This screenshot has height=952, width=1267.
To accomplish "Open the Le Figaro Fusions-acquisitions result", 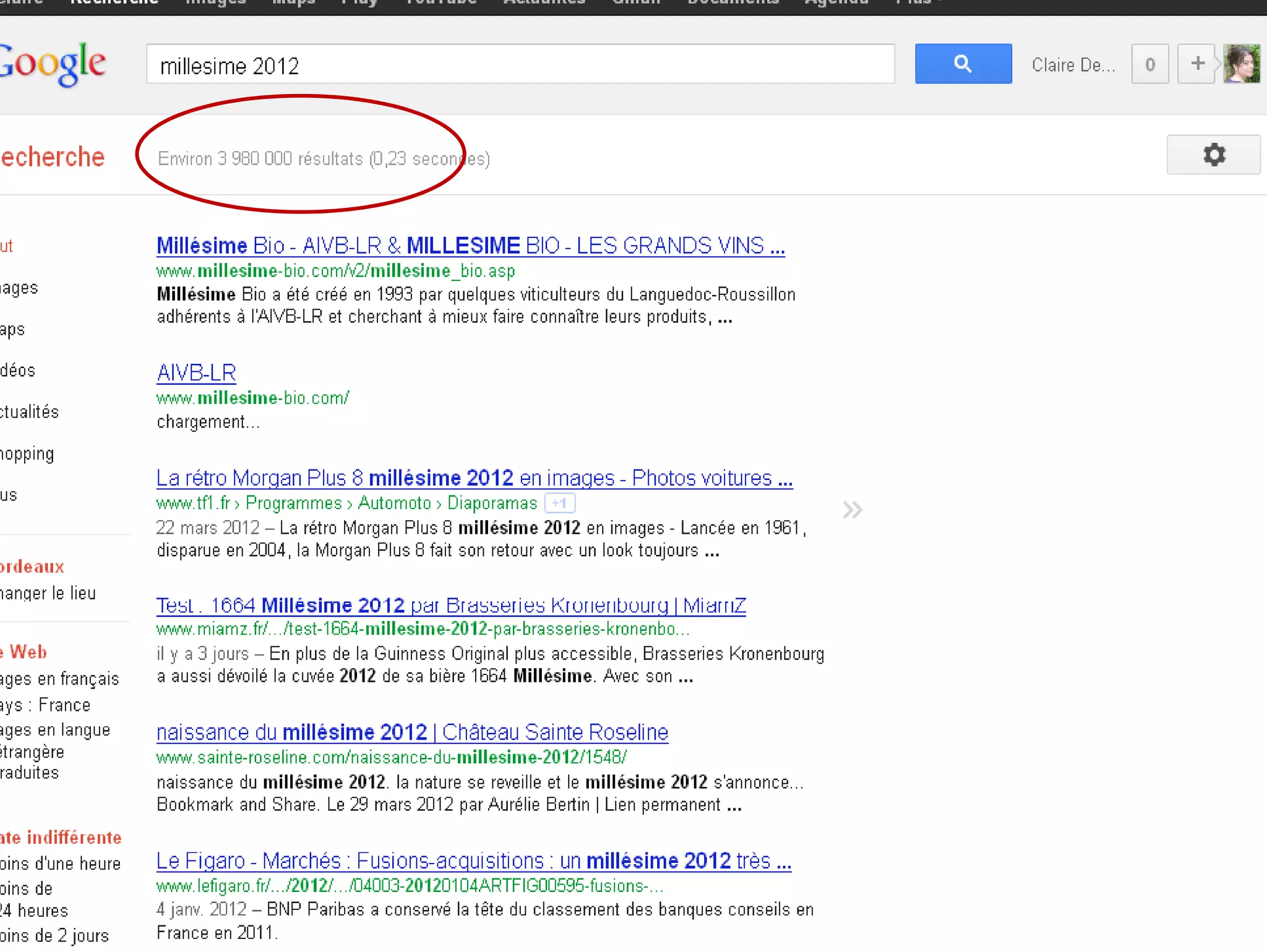I will click(474, 860).
